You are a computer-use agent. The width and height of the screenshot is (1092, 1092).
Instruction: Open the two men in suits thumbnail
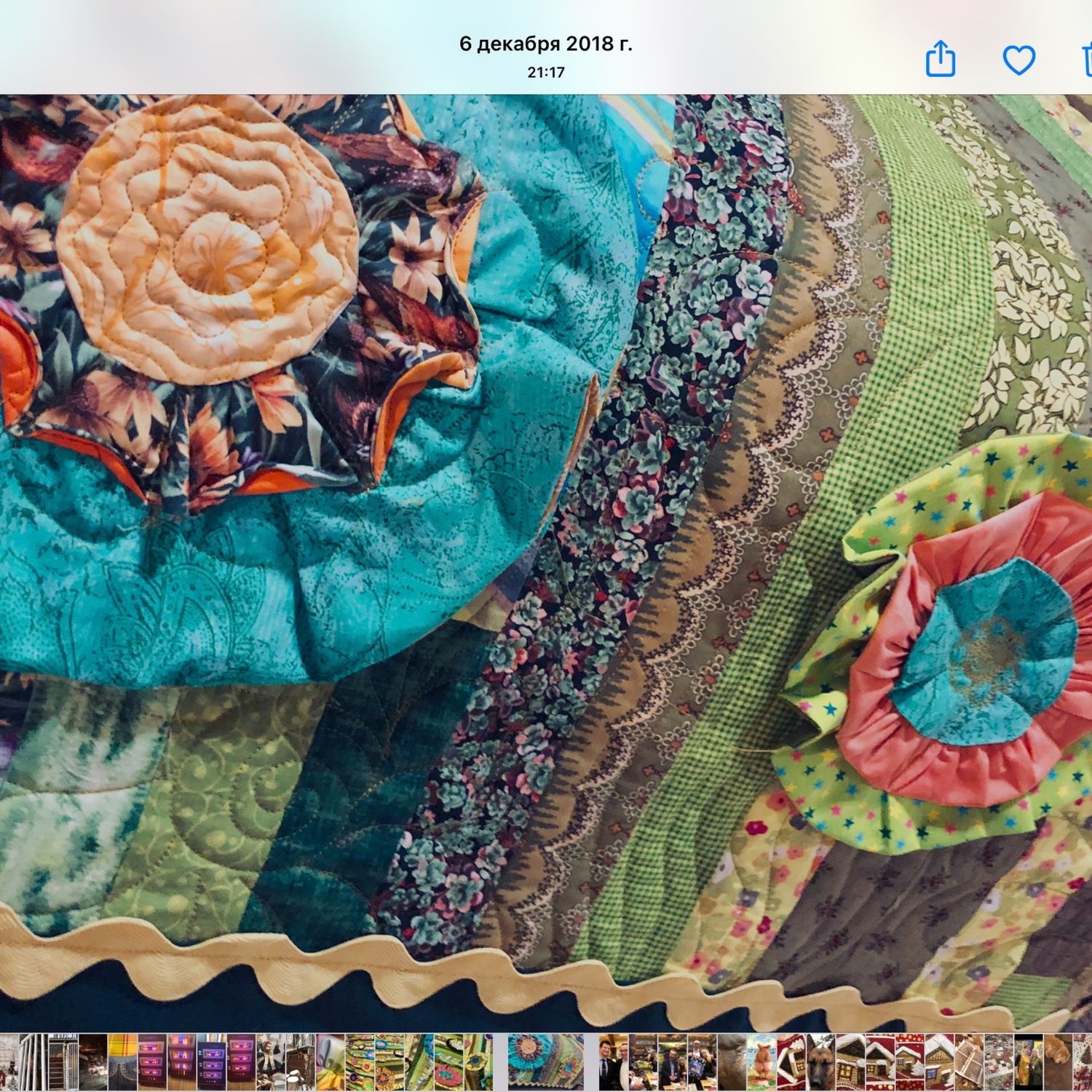point(613,1061)
